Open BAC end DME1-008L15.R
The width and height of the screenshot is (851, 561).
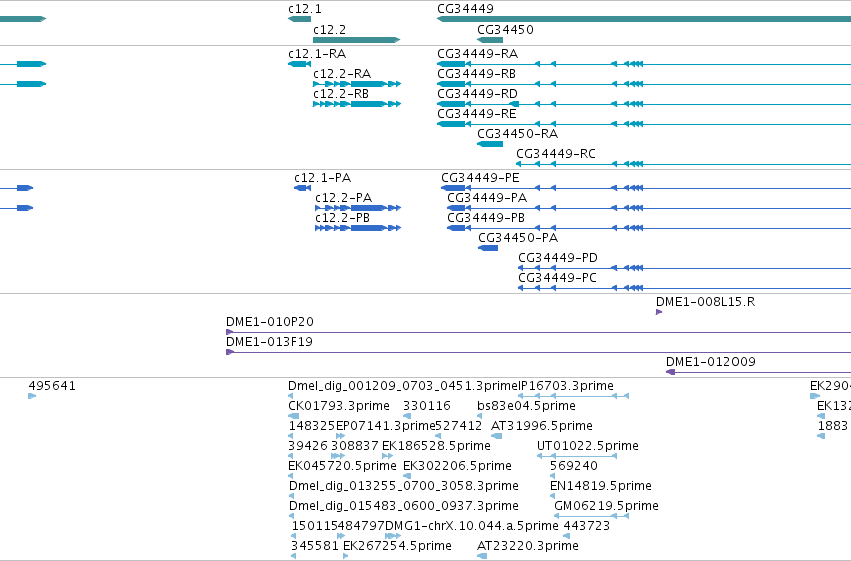click(x=706, y=302)
